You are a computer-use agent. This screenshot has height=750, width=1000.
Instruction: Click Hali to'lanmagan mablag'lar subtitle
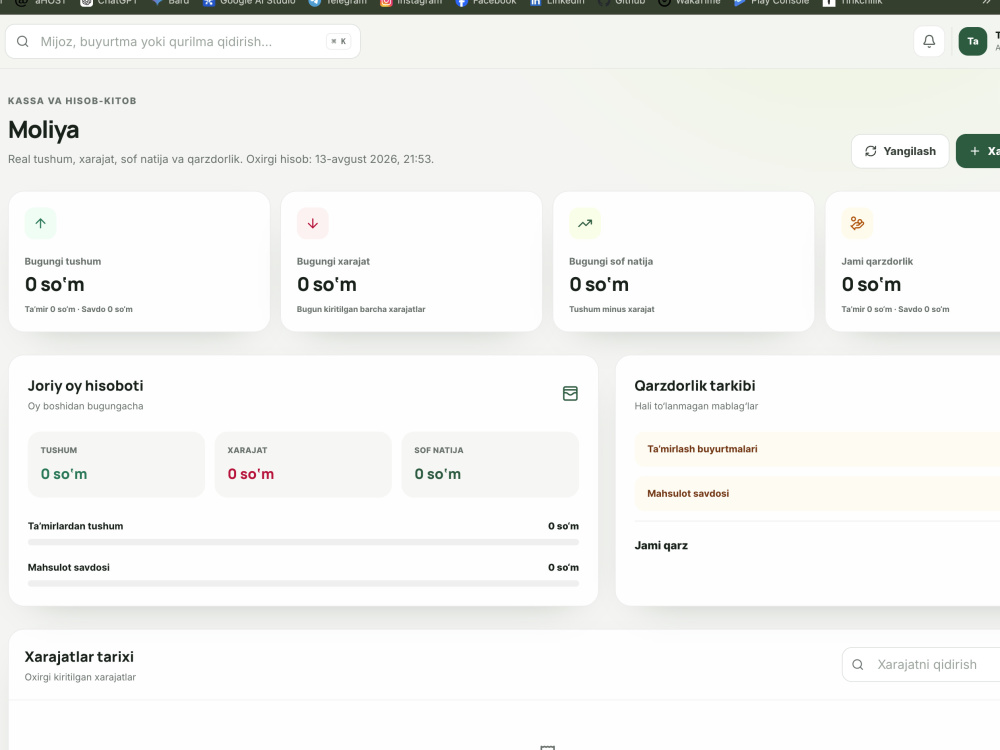coord(696,406)
